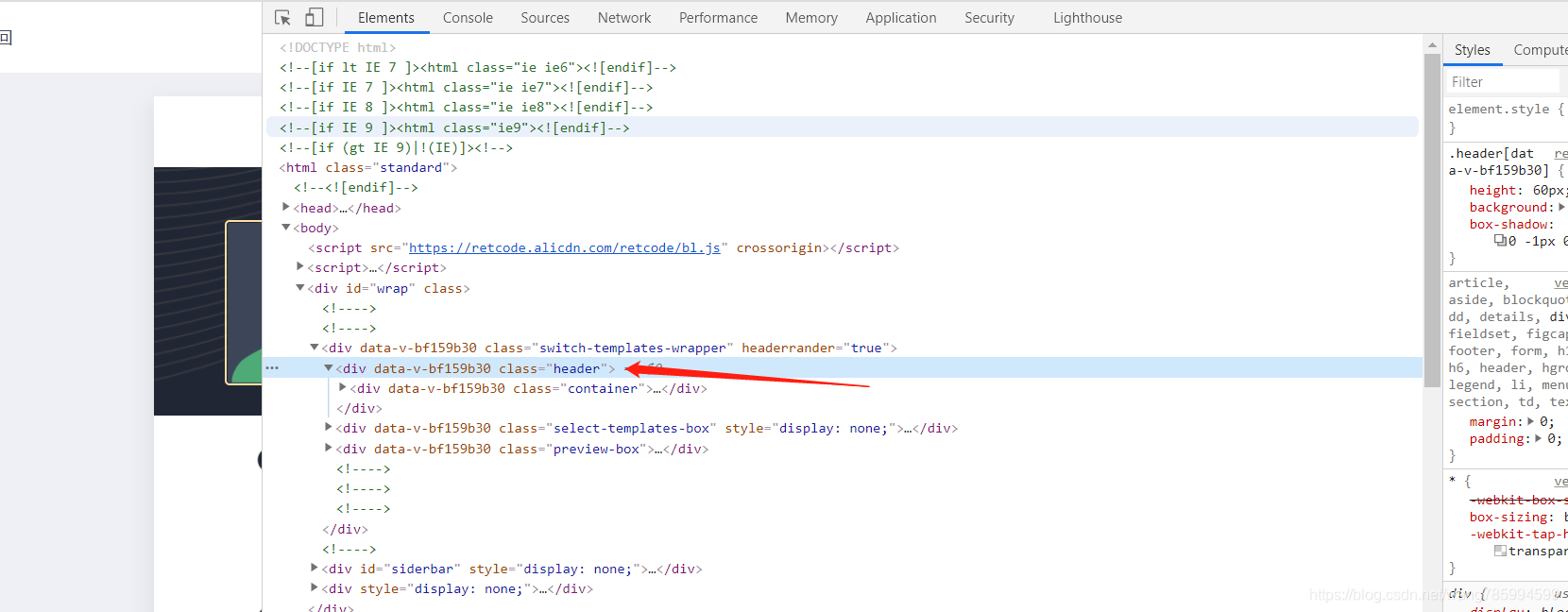Click the headerrander attribute on wrapper div
The height and width of the screenshot is (612, 1568).
(815, 348)
